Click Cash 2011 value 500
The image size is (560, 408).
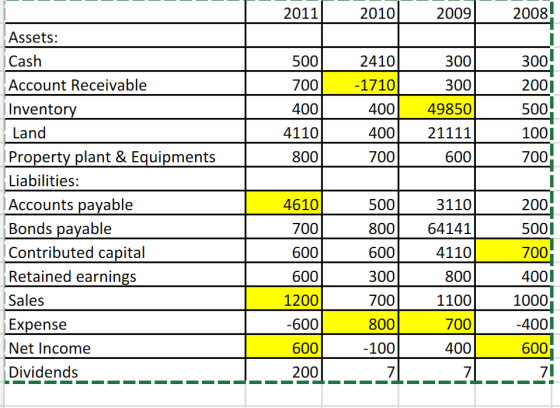pos(284,59)
